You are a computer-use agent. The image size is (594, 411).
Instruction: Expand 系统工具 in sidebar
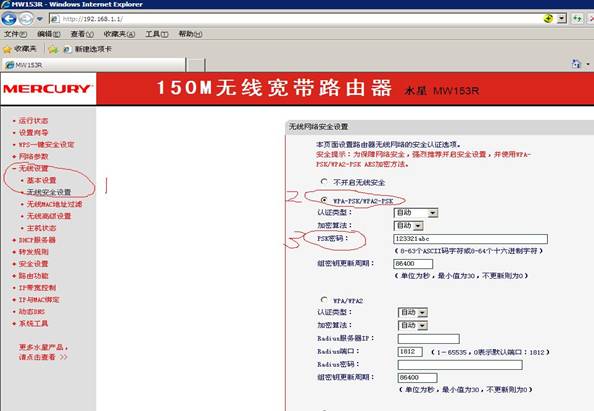[x=33, y=323]
